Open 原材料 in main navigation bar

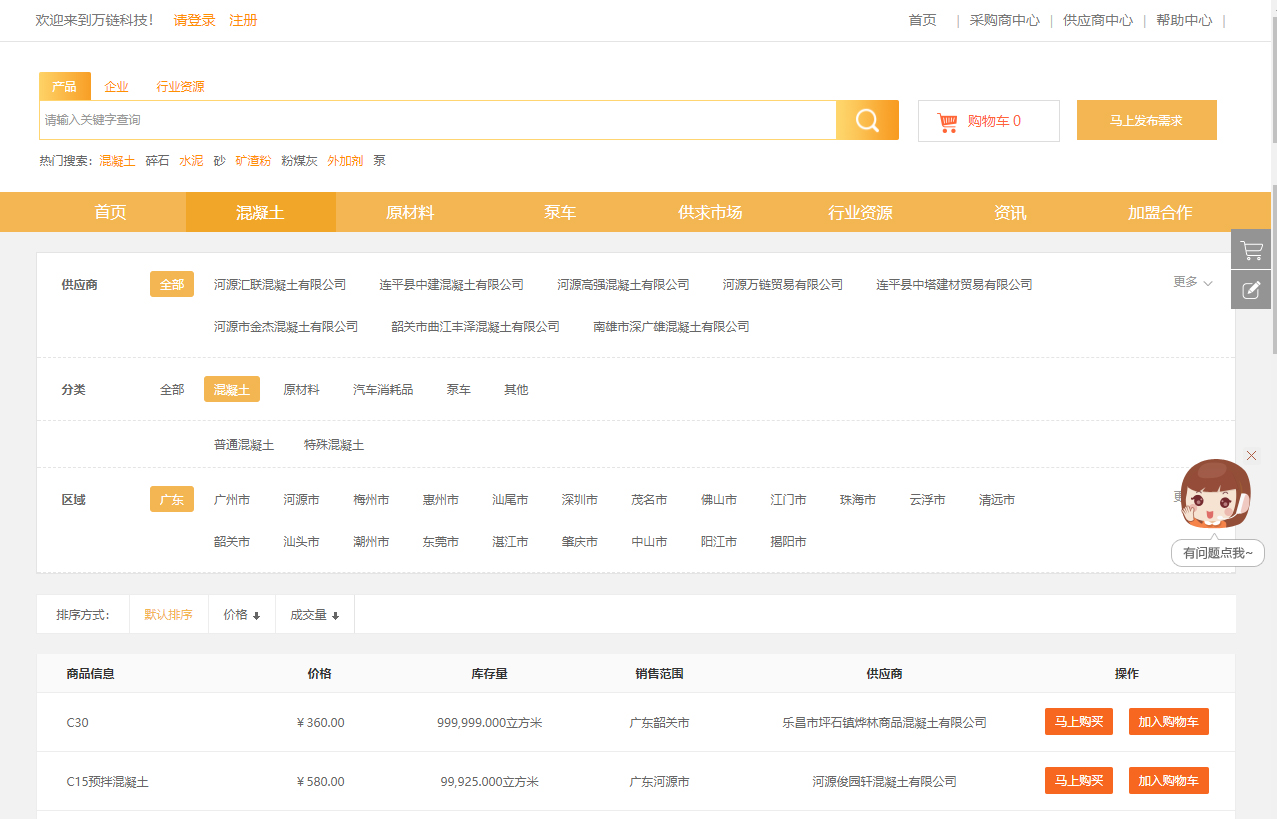pos(410,213)
